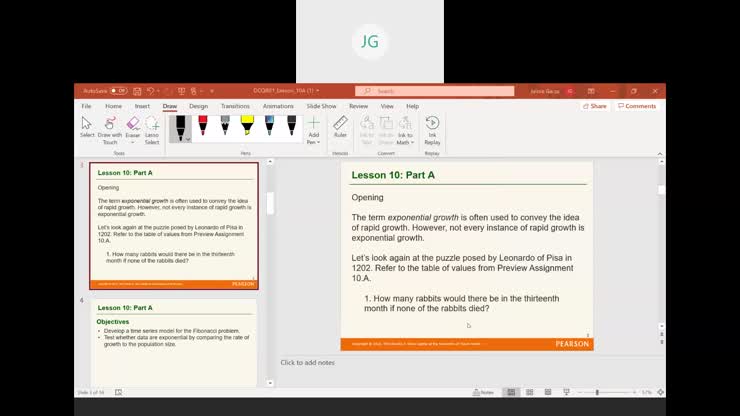This screenshot has height=416, width=740.
Task: Pick the red pen
Action: pos(203,125)
